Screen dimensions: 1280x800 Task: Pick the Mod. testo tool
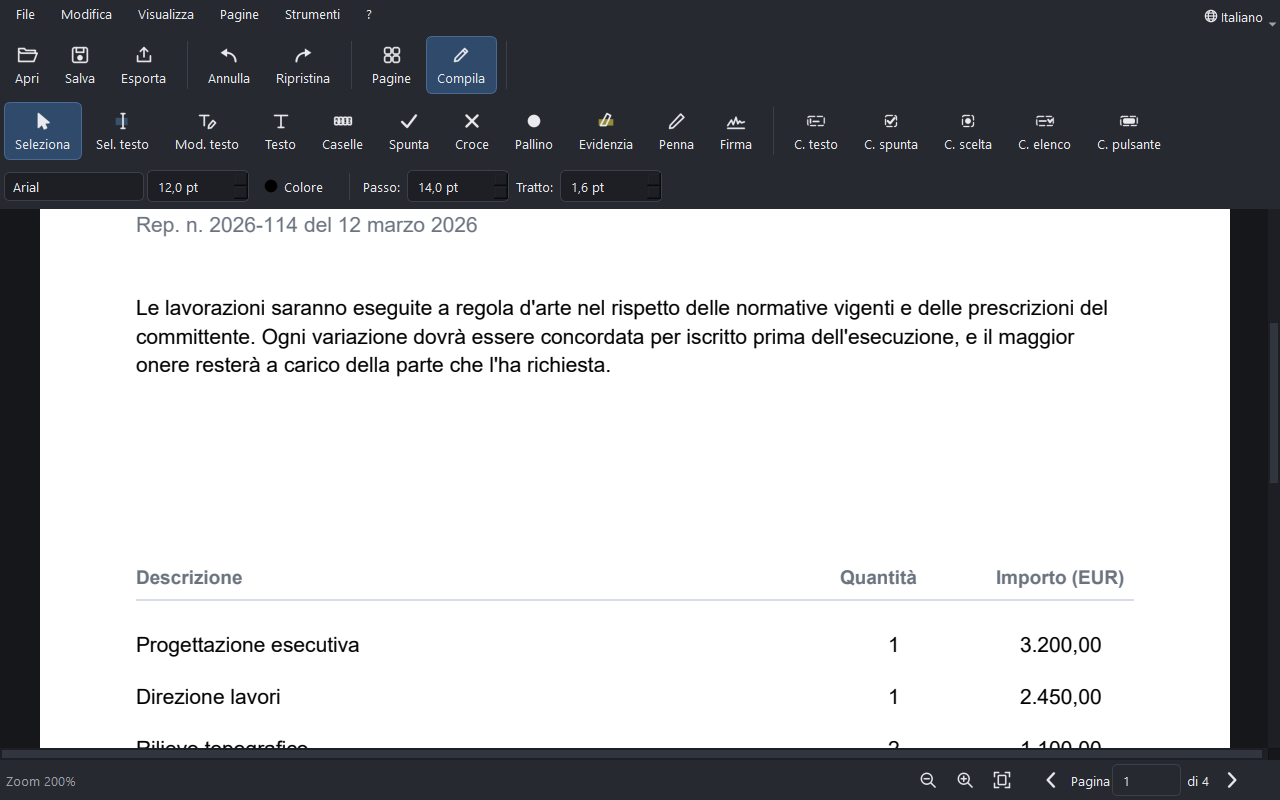(x=207, y=131)
